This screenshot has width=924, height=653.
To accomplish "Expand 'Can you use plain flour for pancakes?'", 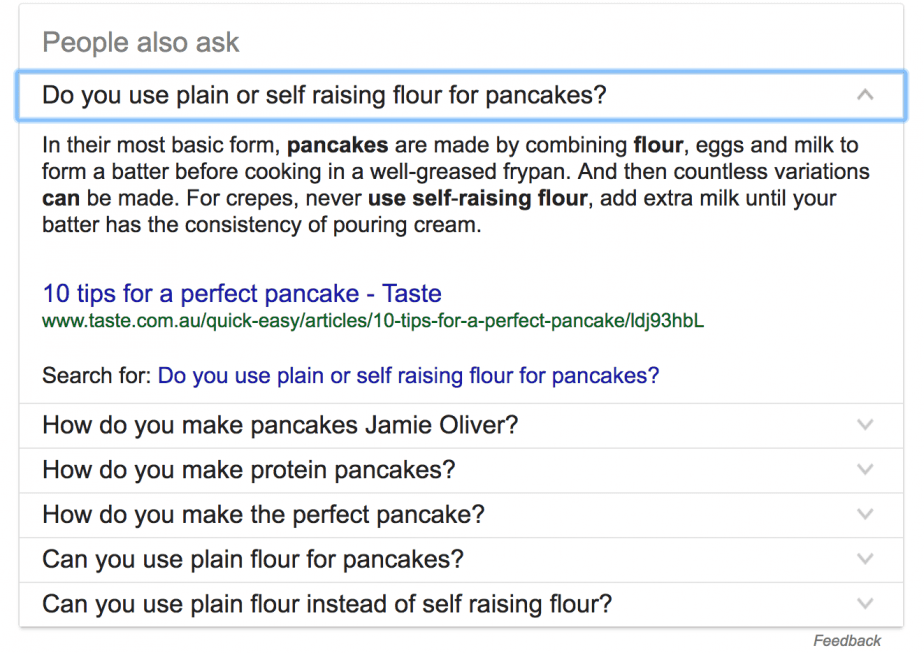I will 461,560.
